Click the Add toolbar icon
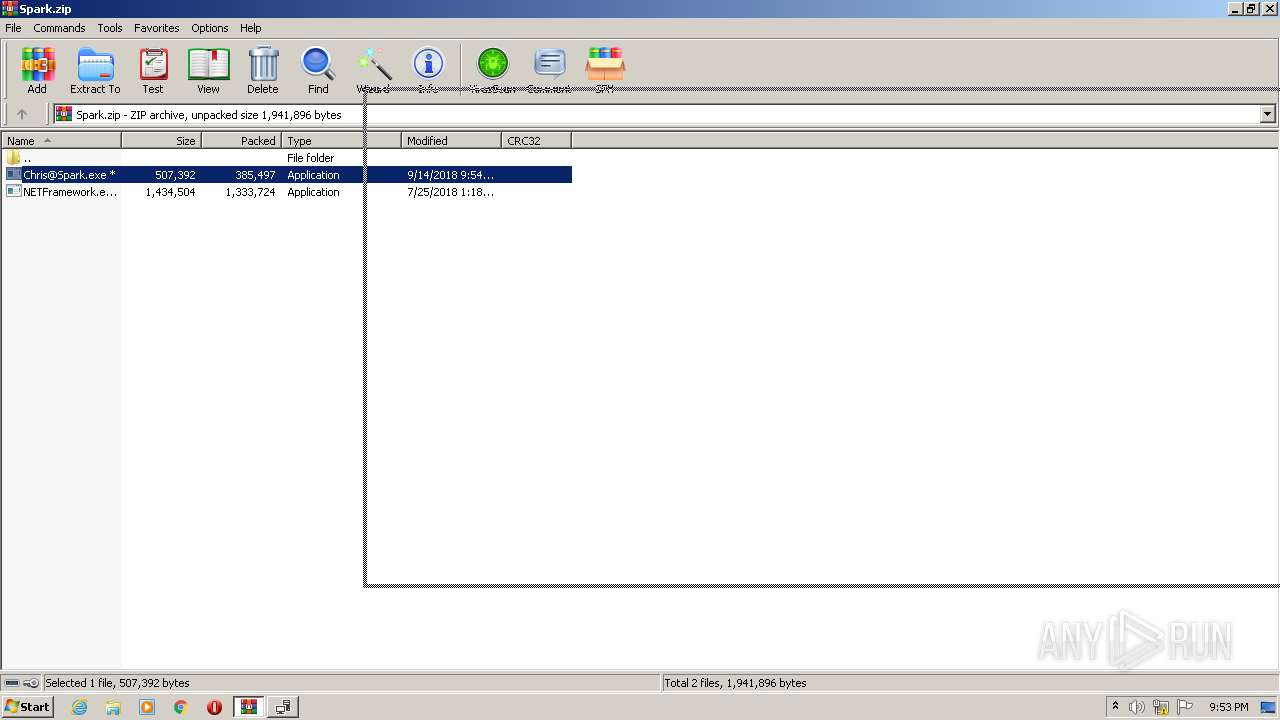The height and width of the screenshot is (720, 1280). click(37, 65)
